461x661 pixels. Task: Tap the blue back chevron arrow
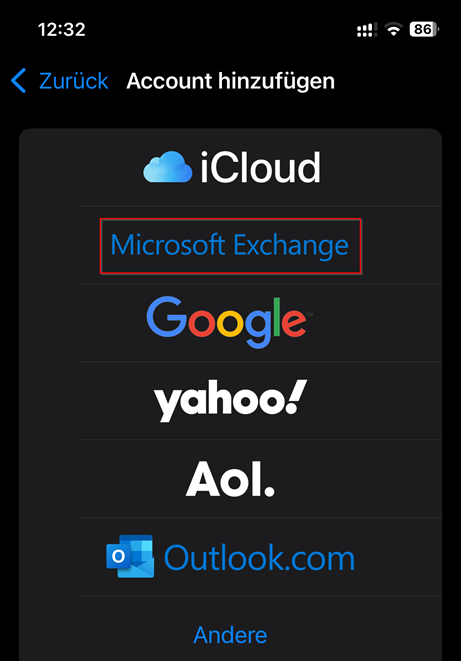pos(19,80)
